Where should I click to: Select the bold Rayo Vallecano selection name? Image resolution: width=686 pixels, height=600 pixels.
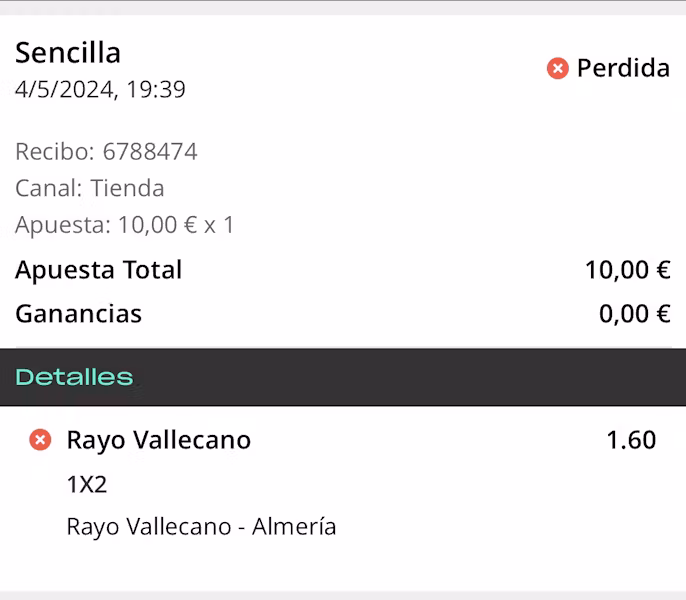tap(158, 440)
